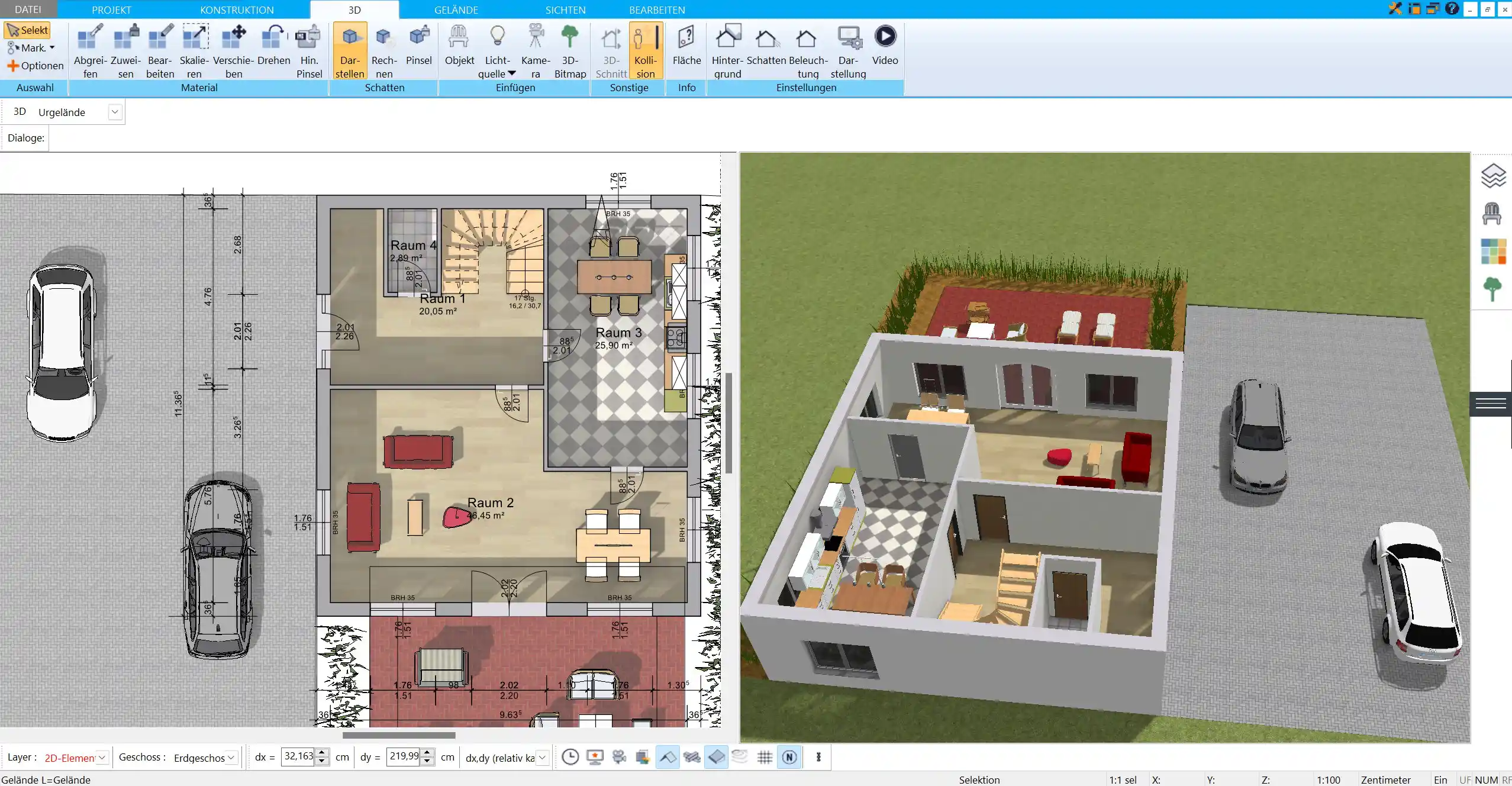Viewport: 1512px width, 786px height.
Task: Activate the Verschieben material tool
Action: coord(233,51)
